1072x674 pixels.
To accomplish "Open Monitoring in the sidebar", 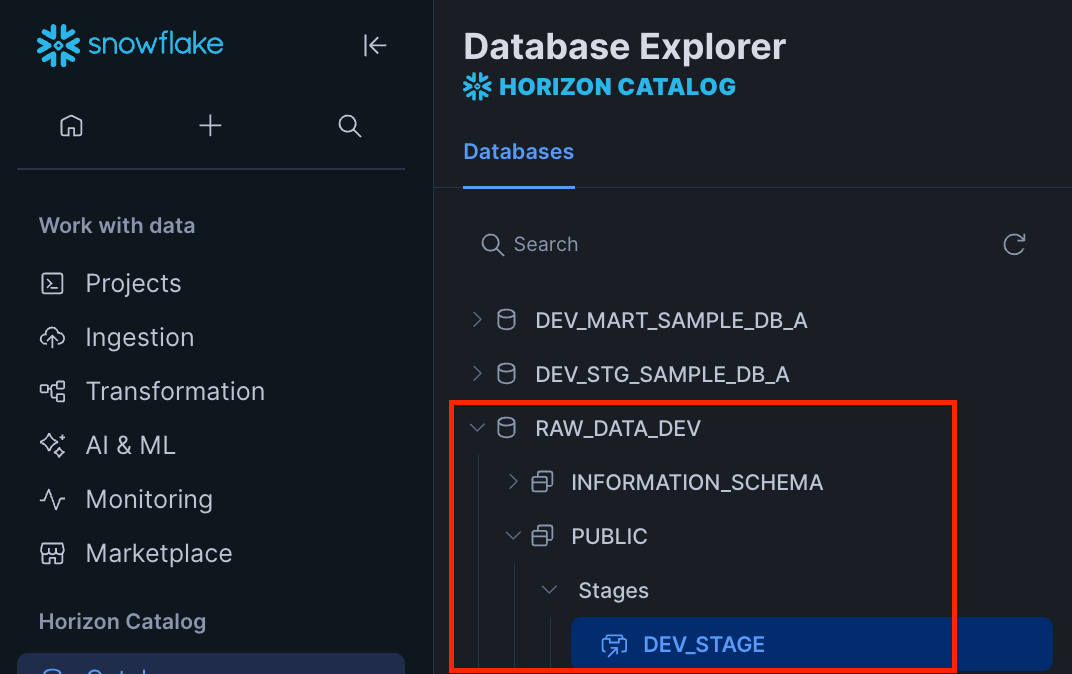I will [149, 500].
